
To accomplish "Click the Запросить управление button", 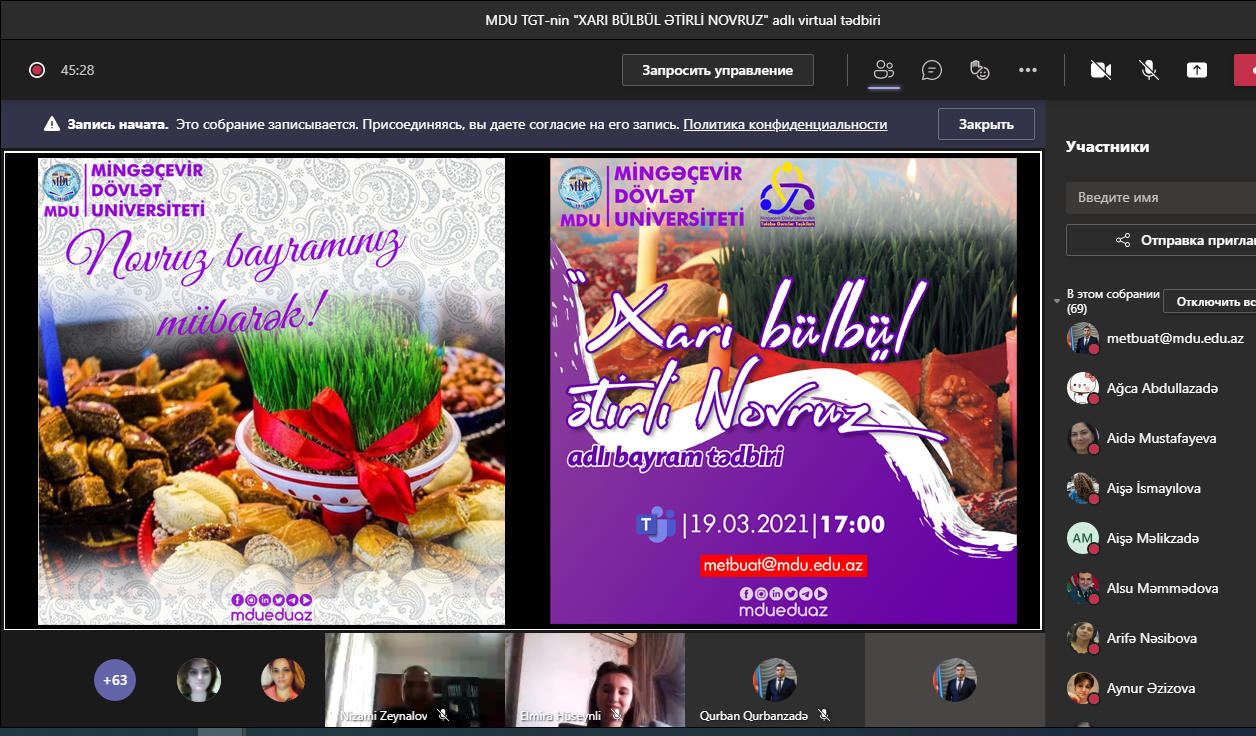I will (717, 70).
